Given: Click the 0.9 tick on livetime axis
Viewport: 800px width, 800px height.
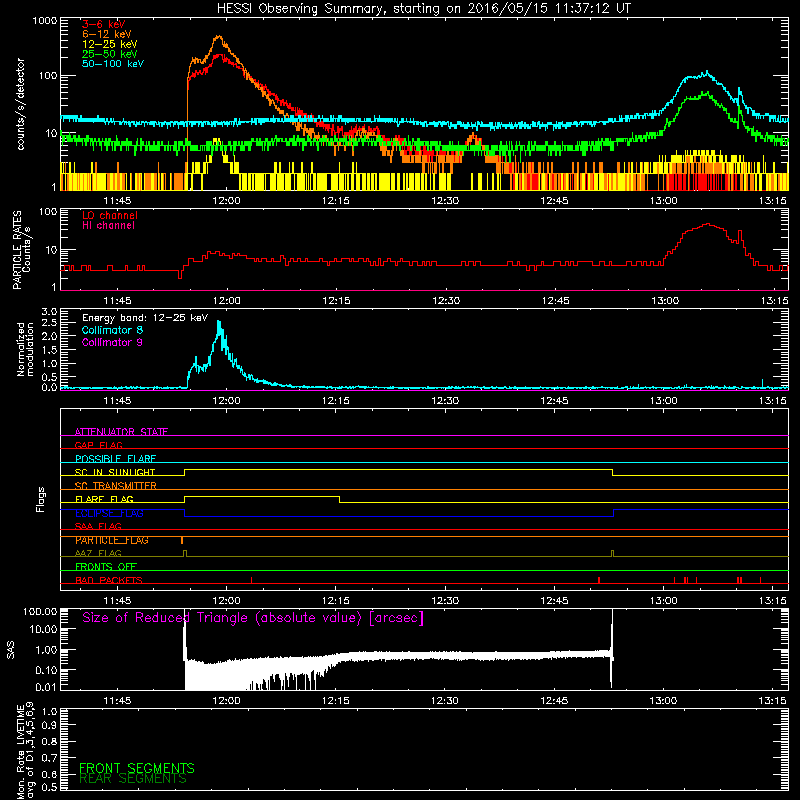Looking at the screenshot, I should tap(49, 725).
